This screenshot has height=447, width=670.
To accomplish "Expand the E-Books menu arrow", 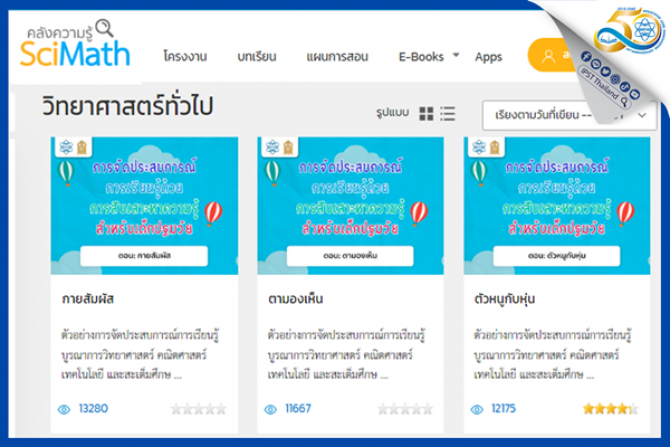I will (x=456, y=55).
